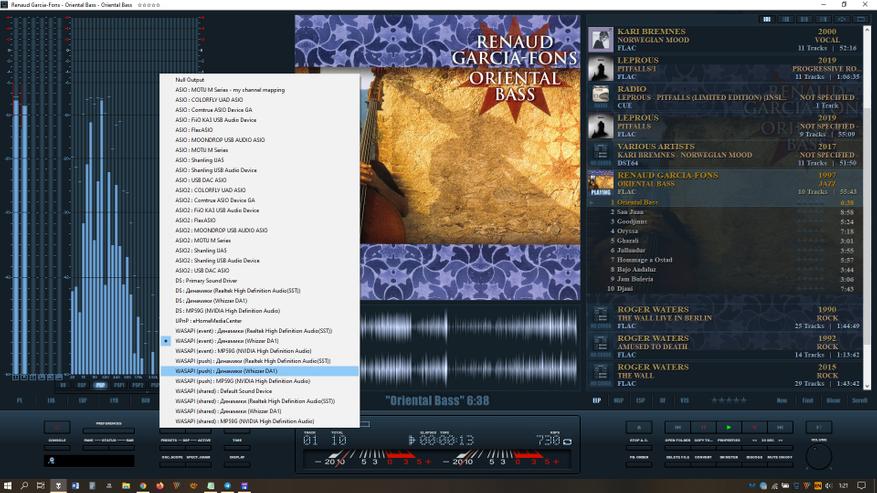877x493 pixels.
Task: Open the notification center icon in the tray
Action: pyautogui.click(x=862, y=486)
